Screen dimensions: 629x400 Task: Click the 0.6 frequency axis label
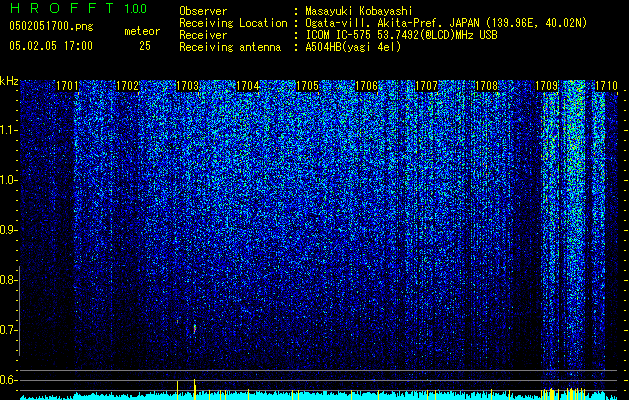click(8, 380)
